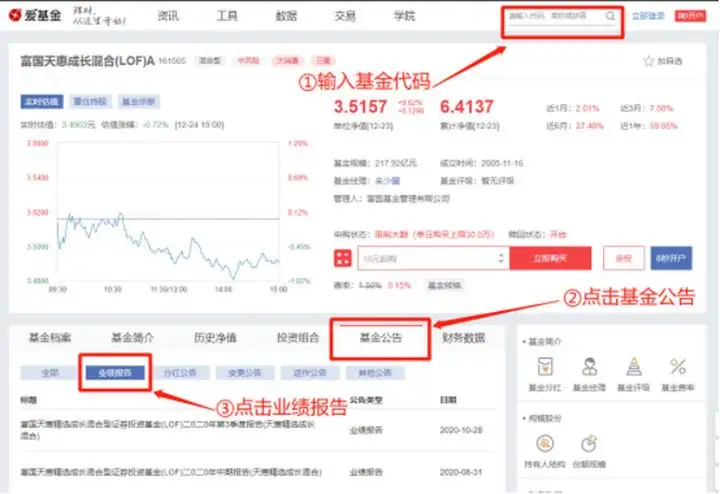Click the 基金转换 button
This screenshot has width=720, height=494.
tap(444, 286)
